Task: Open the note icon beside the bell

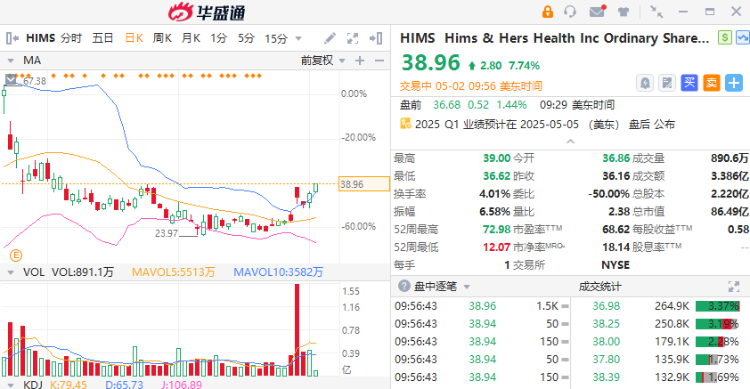Action: [x=667, y=83]
